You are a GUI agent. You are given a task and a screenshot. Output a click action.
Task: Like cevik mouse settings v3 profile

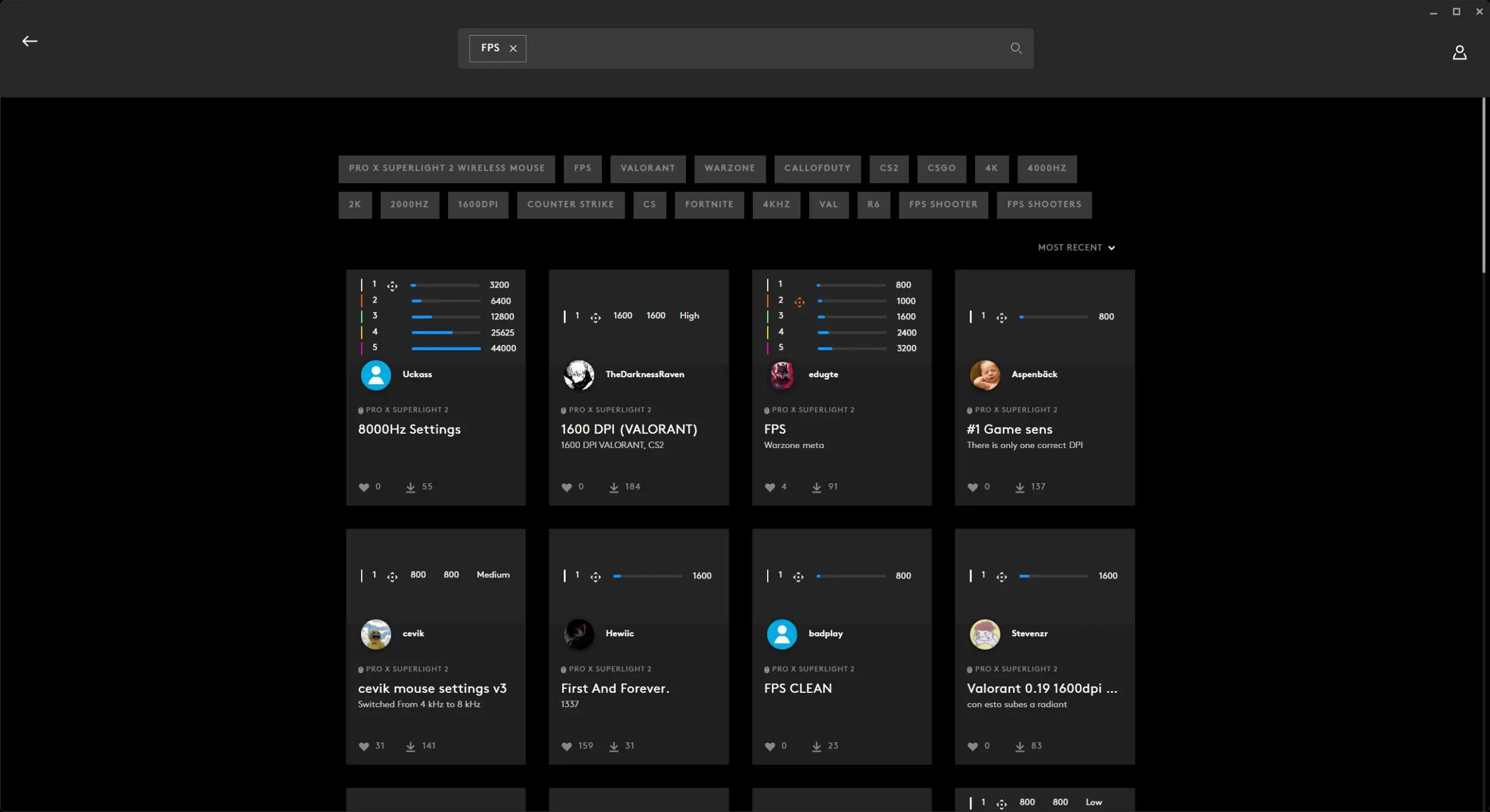364,746
